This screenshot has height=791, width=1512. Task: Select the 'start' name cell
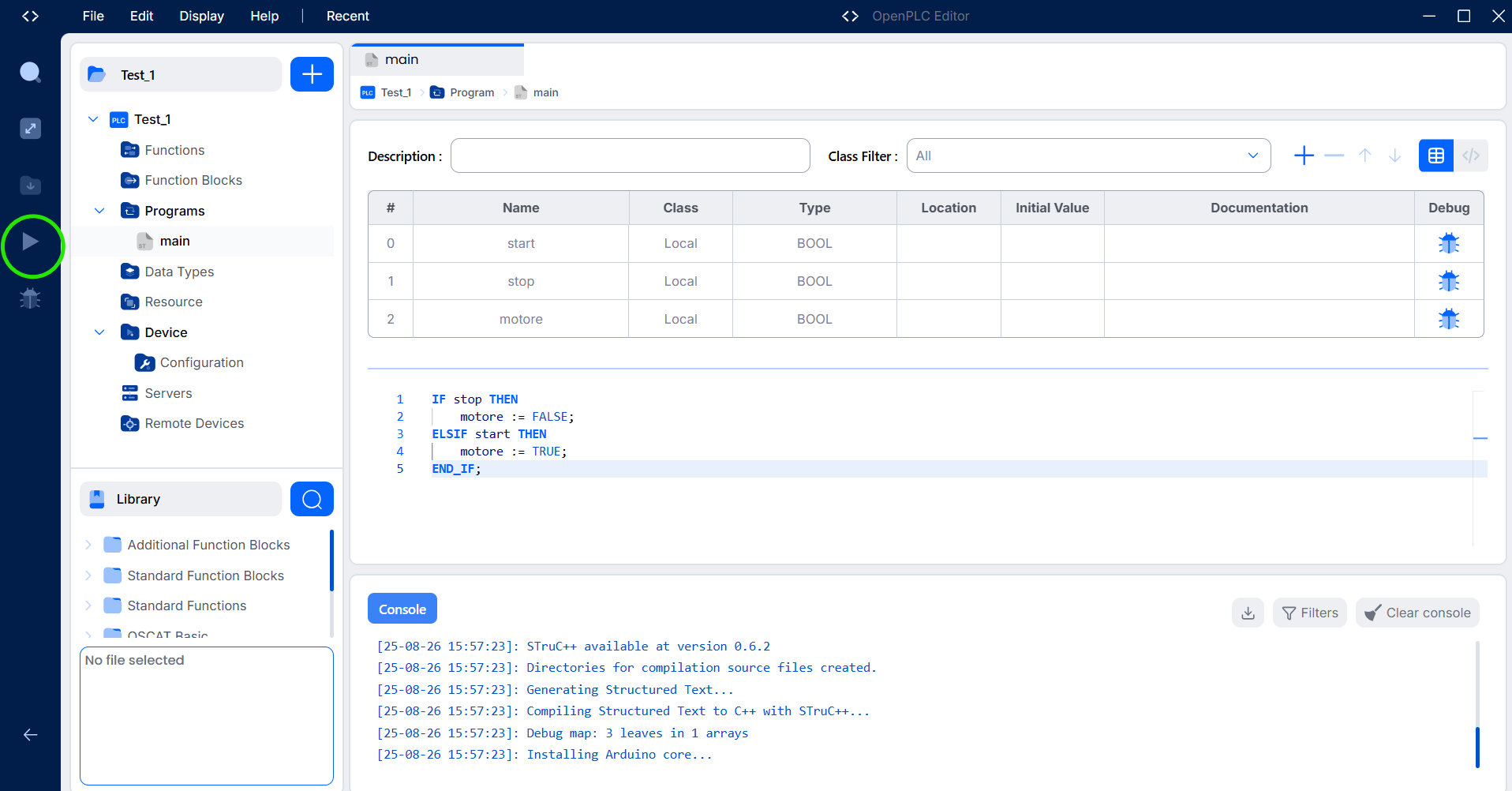pyautogui.click(x=521, y=243)
